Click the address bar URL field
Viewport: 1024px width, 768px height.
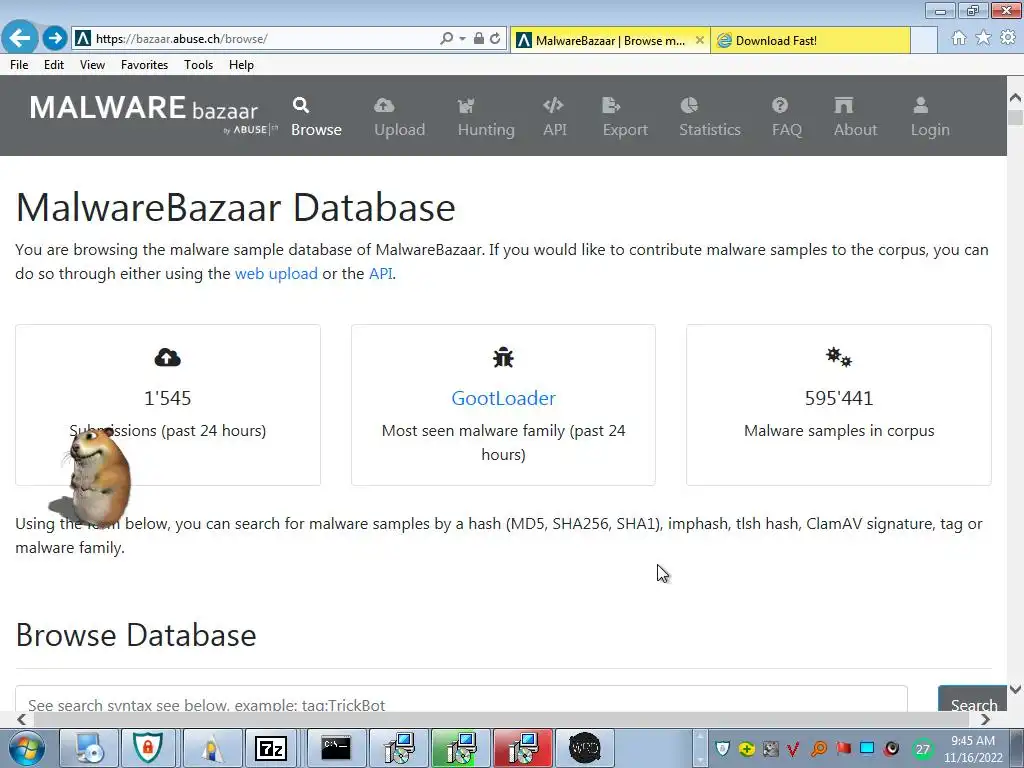pyautogui.click(x=261, y=39)
